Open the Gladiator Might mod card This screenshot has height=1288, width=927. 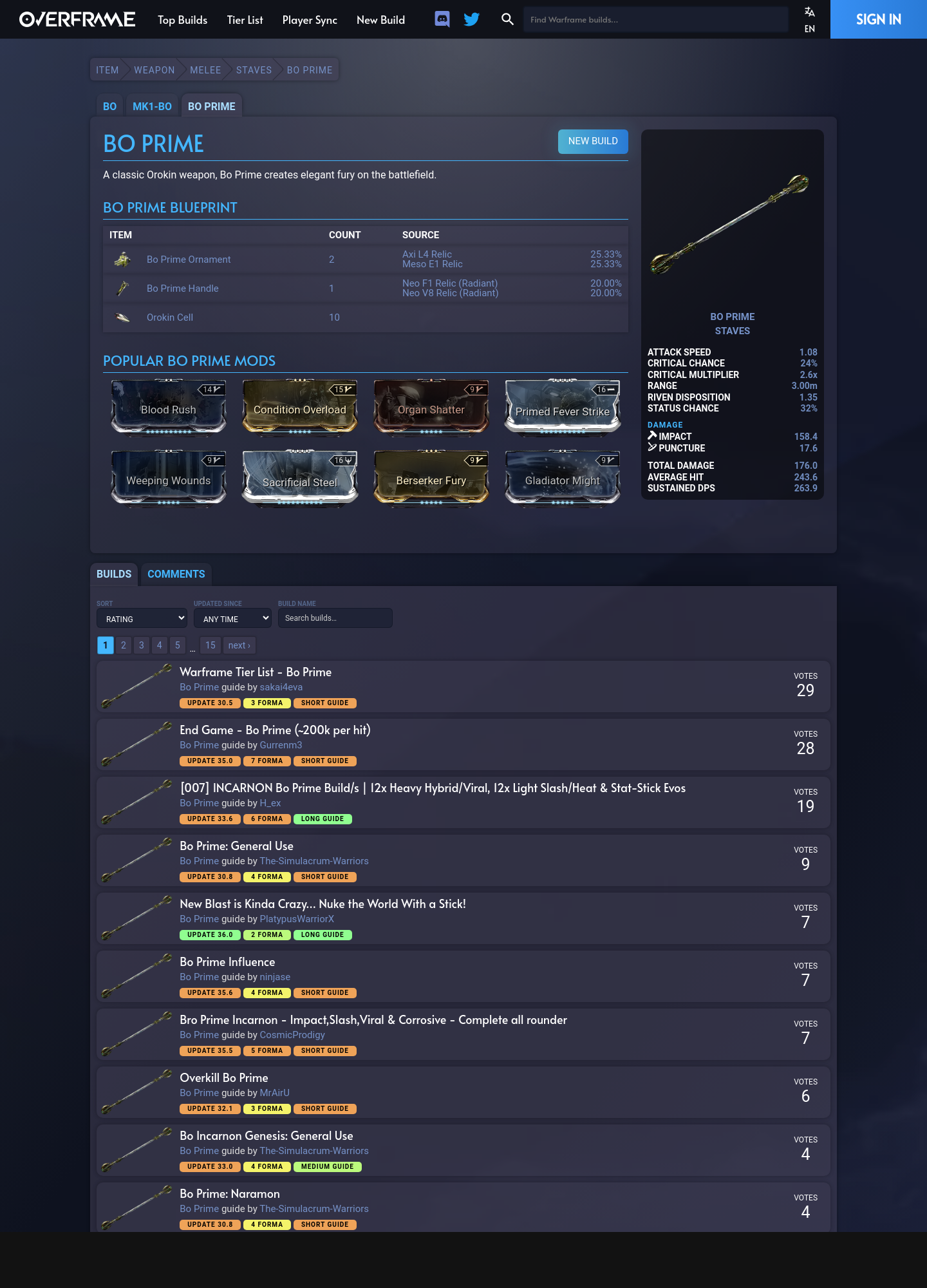[x=563, y=478]
